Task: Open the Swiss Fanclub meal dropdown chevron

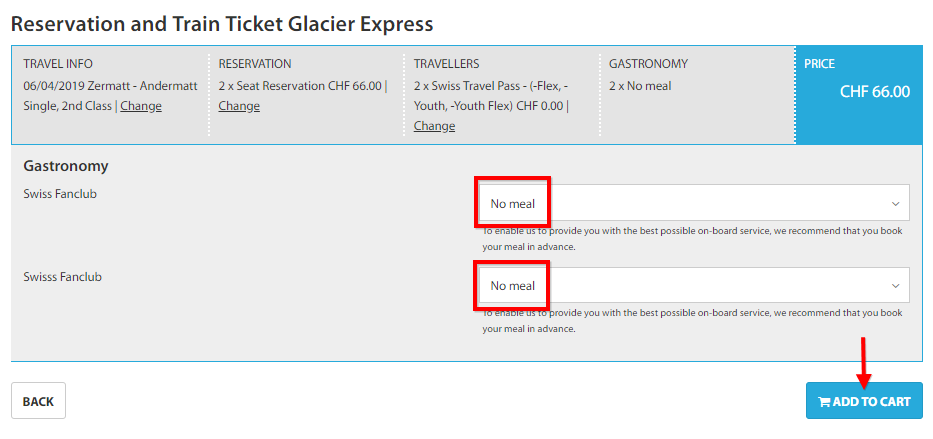Action: 896,204
